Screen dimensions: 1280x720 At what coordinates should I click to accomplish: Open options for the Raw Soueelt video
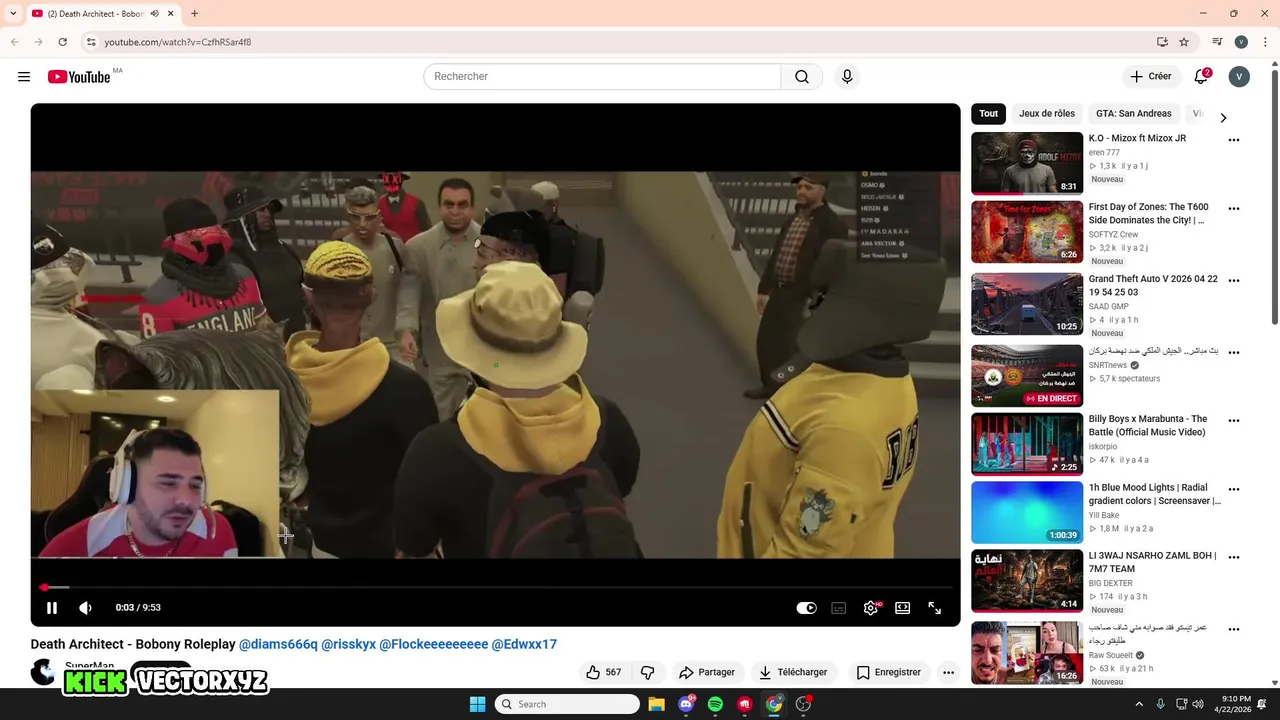tap(1234, 629)
